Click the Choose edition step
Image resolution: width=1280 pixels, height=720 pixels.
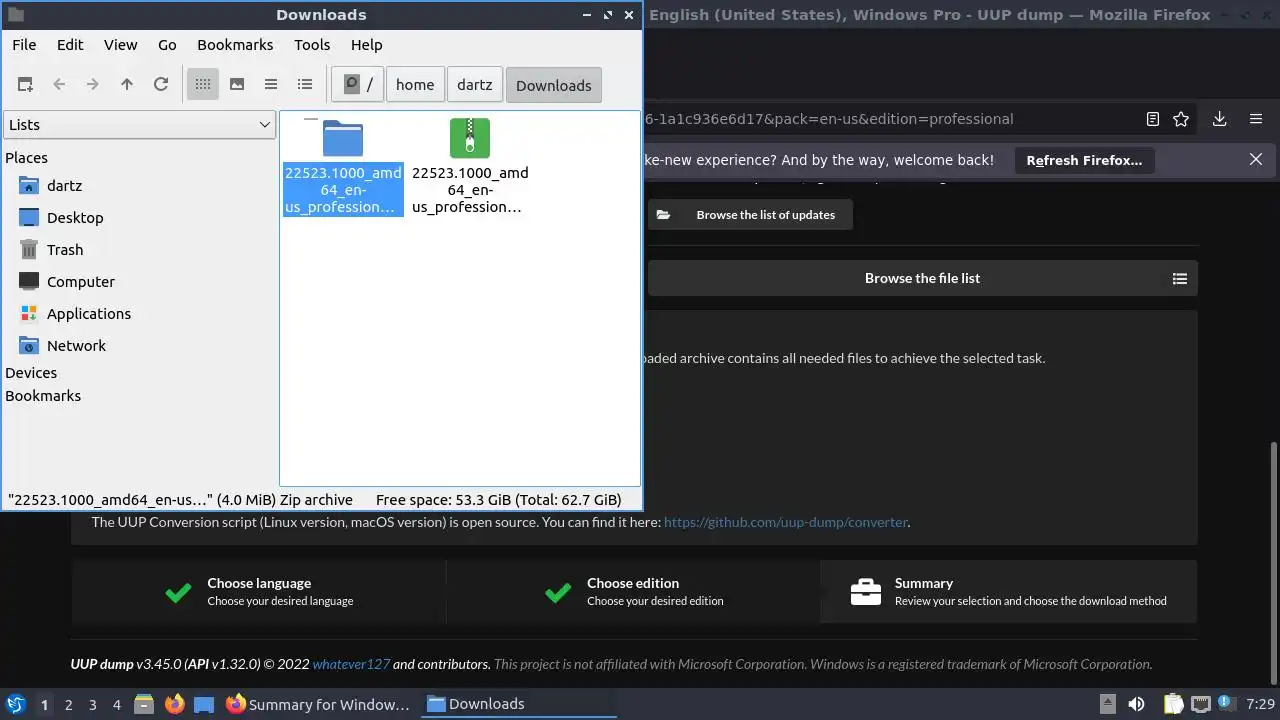coord(633,591)
